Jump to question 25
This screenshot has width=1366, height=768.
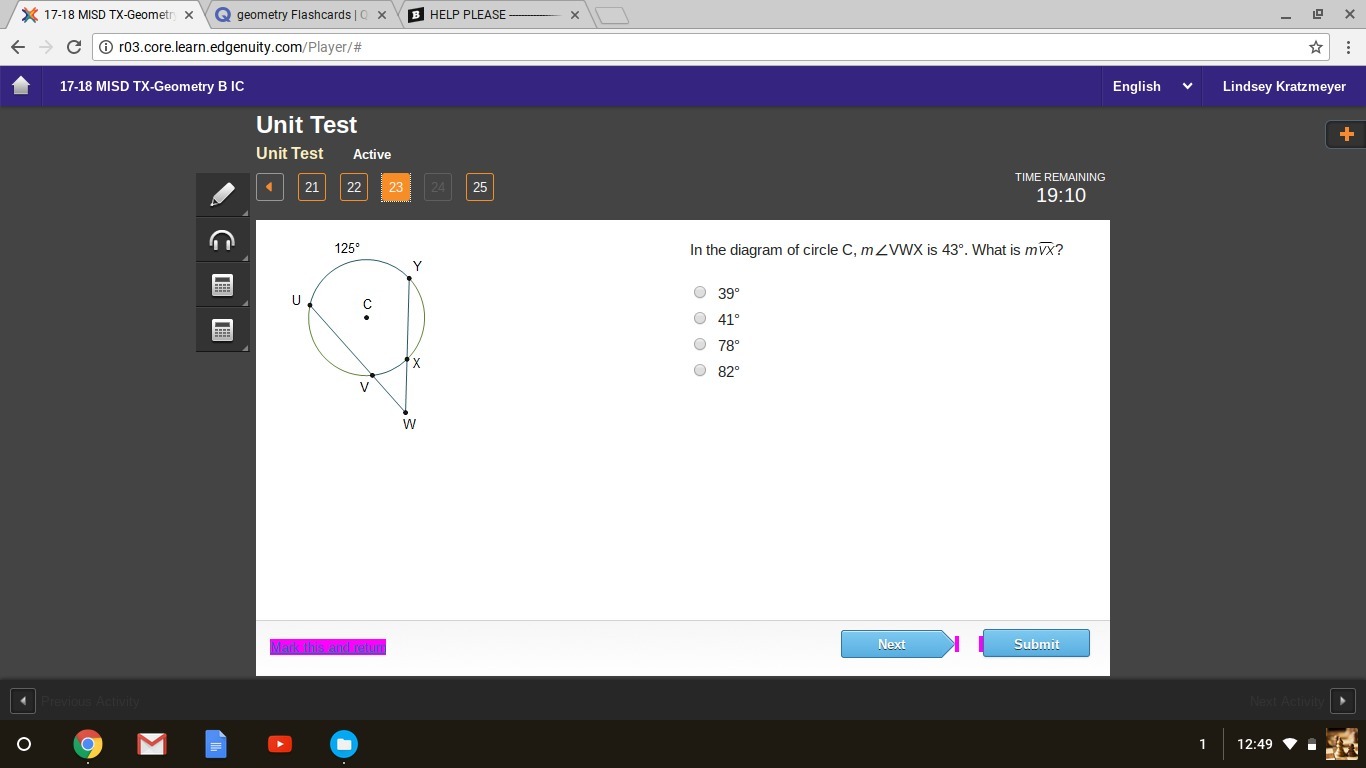click(480, 187)
